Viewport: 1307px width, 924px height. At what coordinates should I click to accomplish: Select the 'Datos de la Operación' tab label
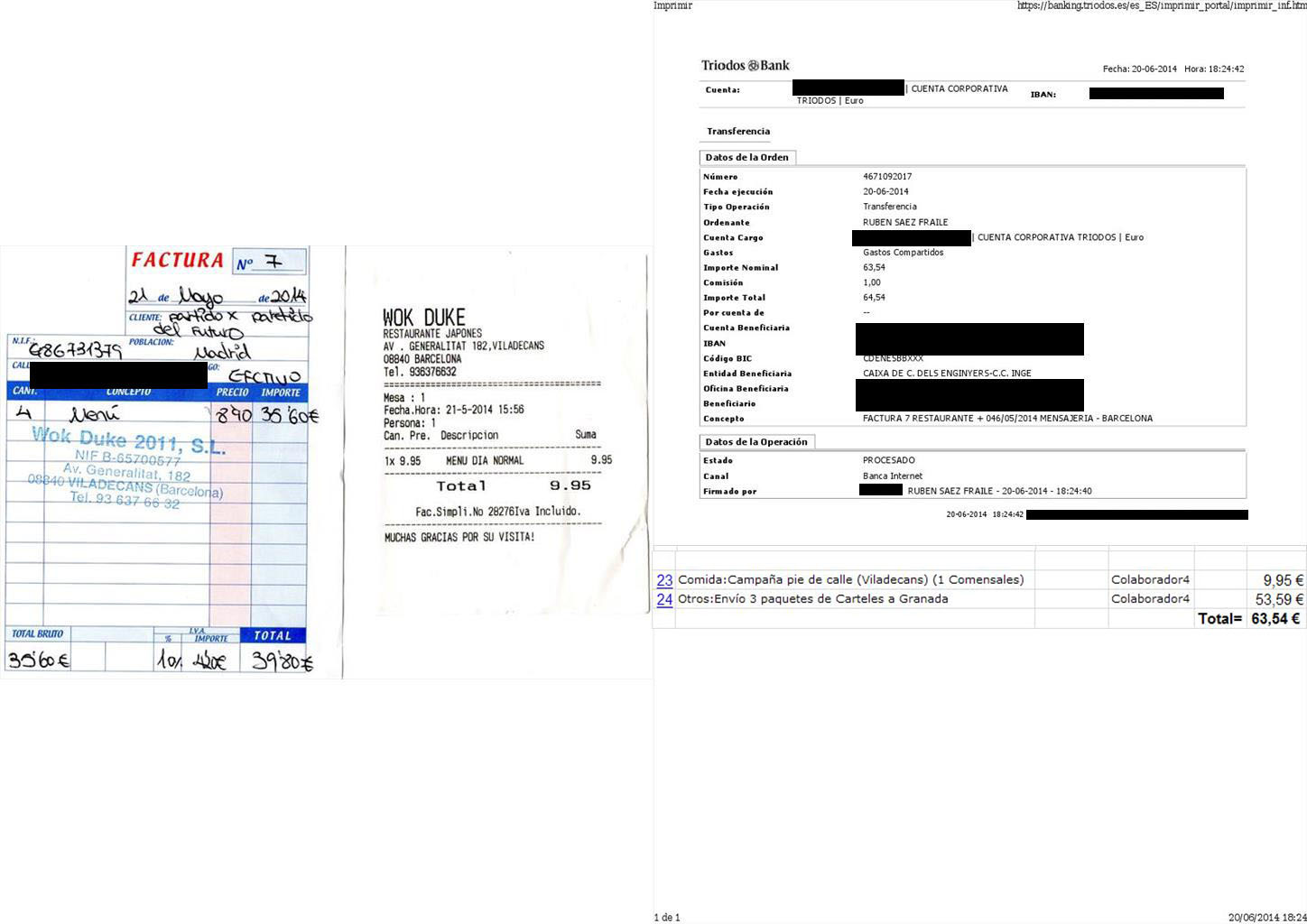coord(756,442)
